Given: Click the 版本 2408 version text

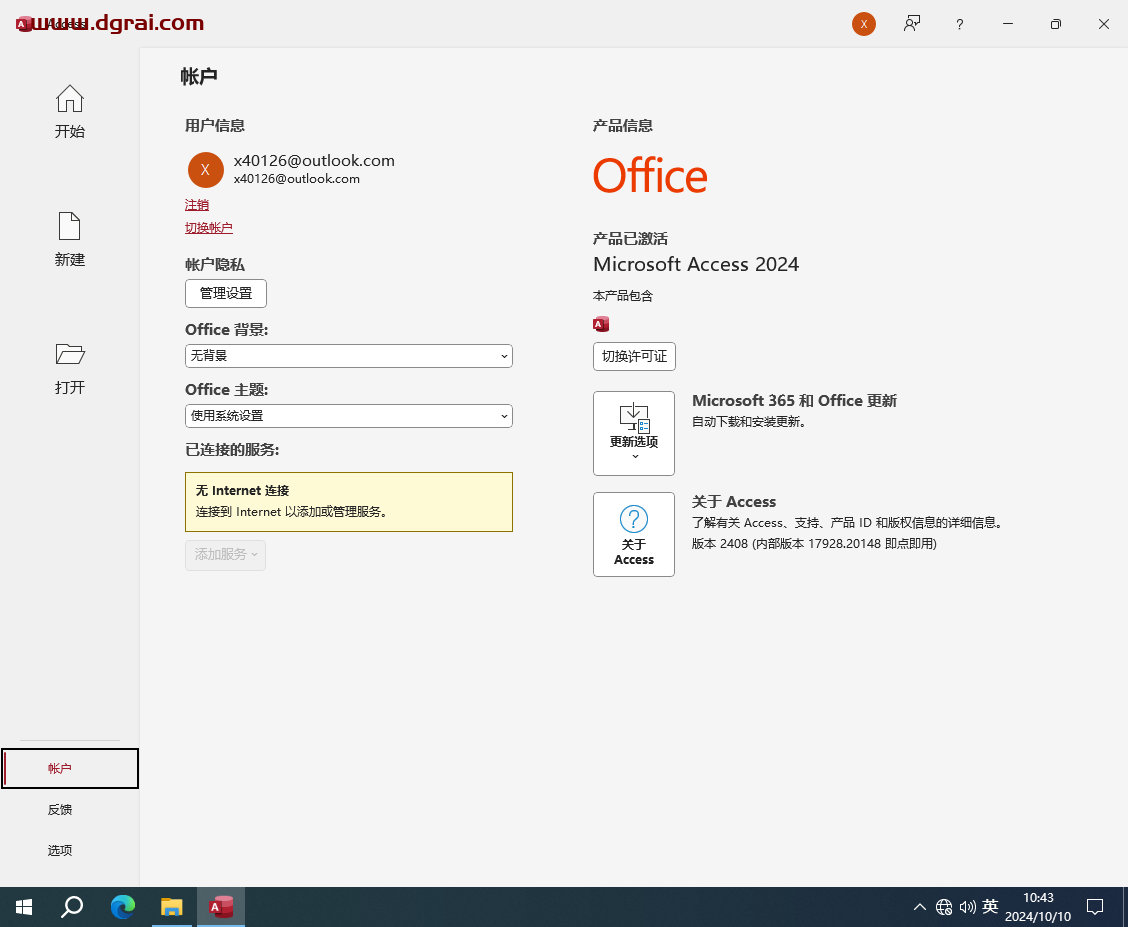Looking at the screenshot, I should [x=814, y=544].
